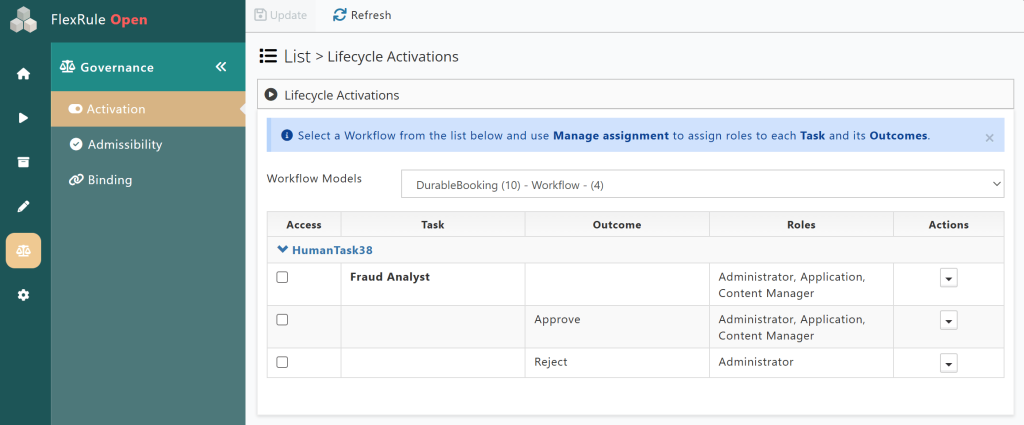Click the Access column header
1024x425 pixels.
click(304, 225)
